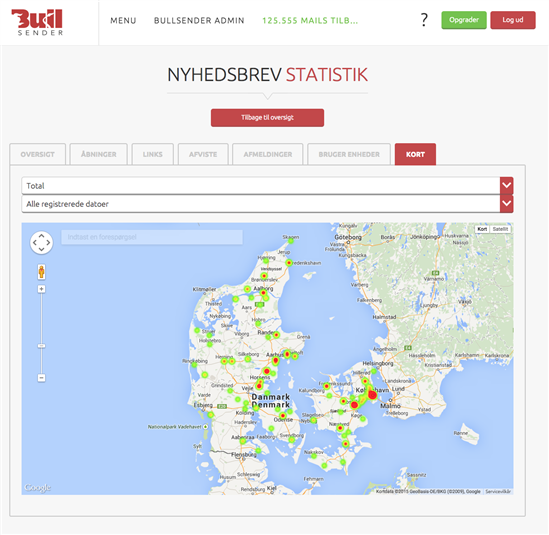Image resolution: width=549 pixels, height=535 pixels.
Task: Open the MENU navigation item
Action: coord(123,21)
